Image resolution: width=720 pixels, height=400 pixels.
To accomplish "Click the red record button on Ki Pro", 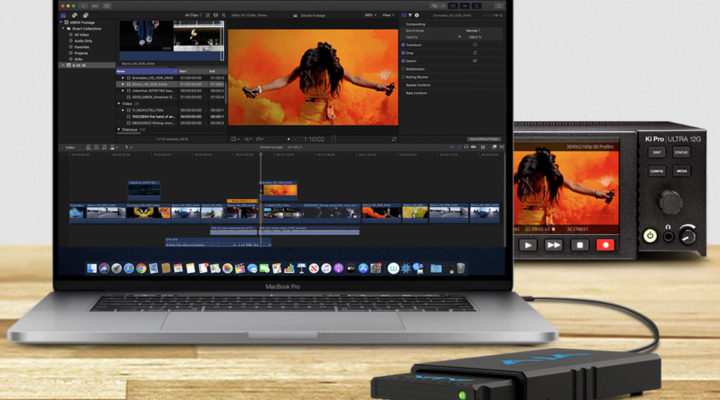I will click(x=605, y=245).
